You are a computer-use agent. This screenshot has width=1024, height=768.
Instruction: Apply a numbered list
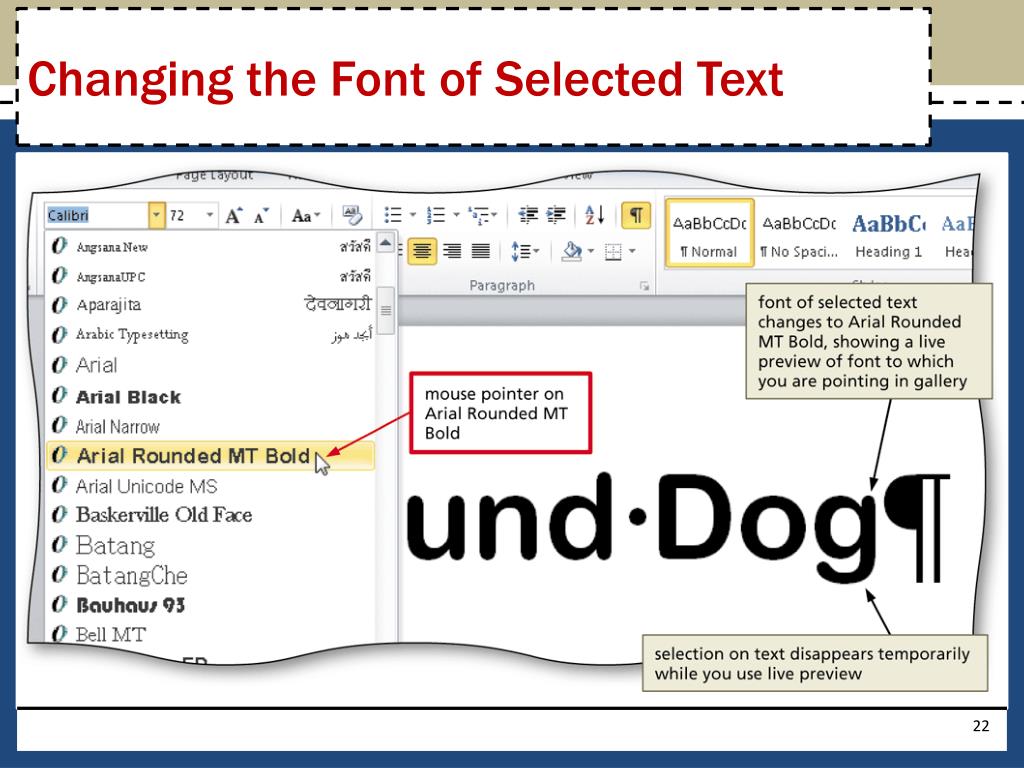point(436,215)
